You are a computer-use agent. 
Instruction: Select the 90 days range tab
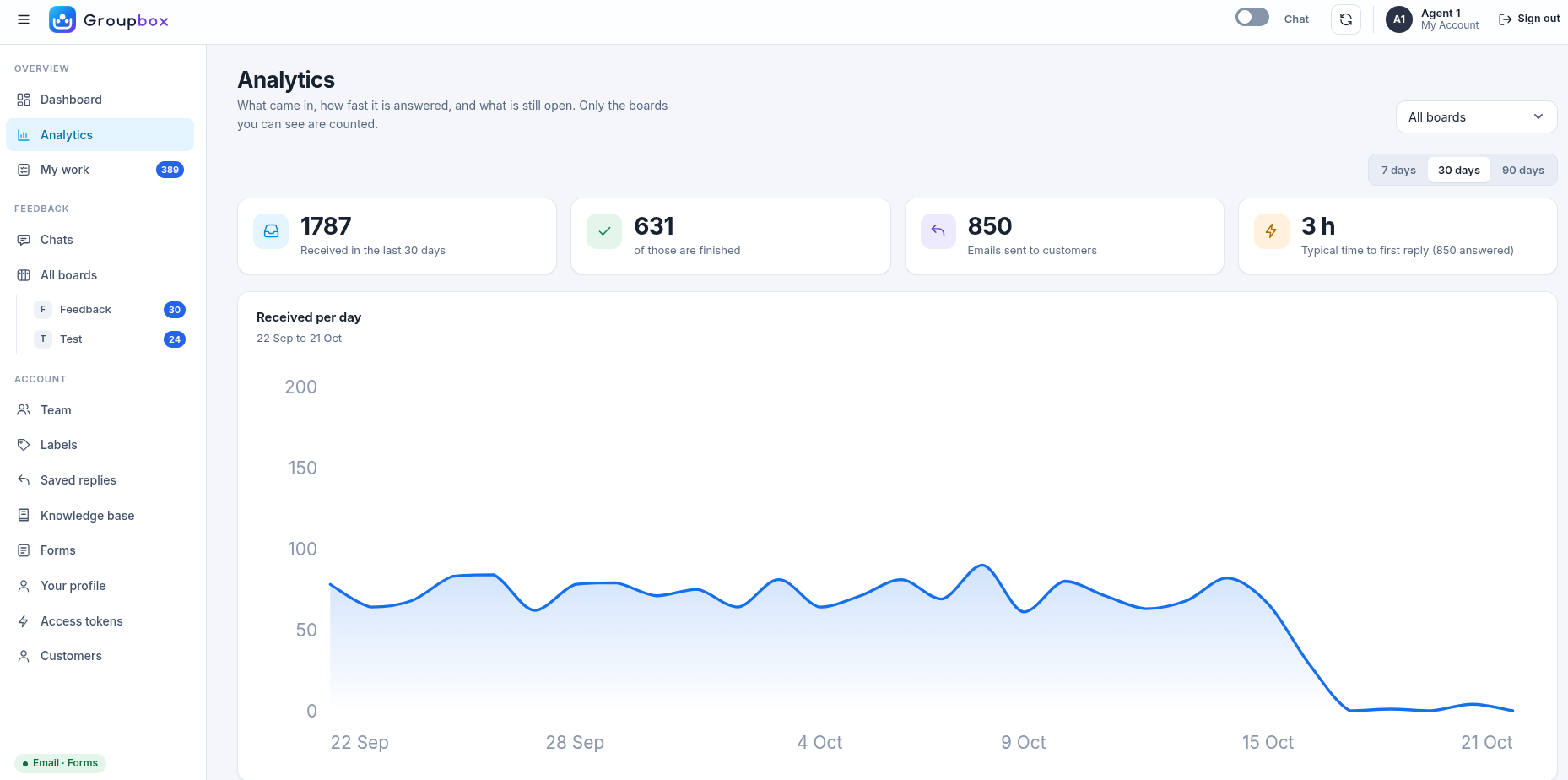[1523, 170]
